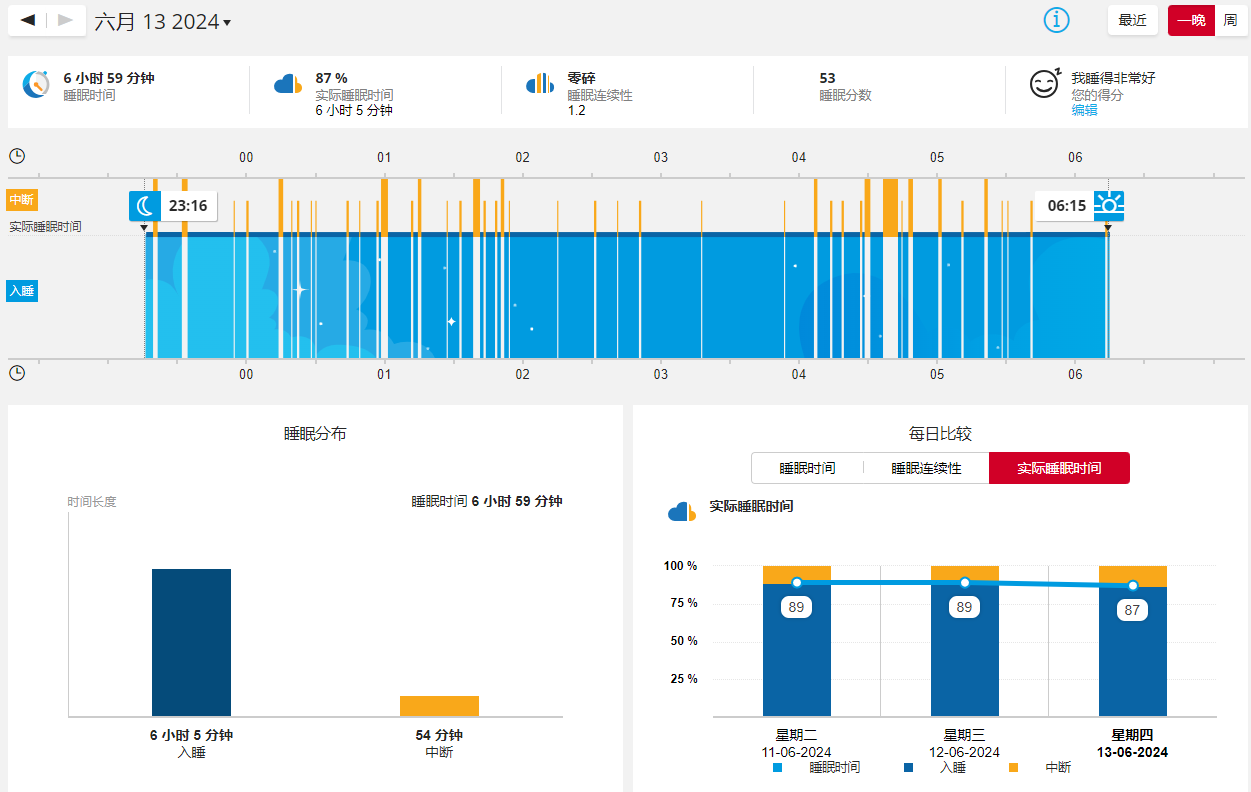Viewport: 1251px width, 792px height.
Task: Click the sleep time clock icon
Action: coord(36,84)
